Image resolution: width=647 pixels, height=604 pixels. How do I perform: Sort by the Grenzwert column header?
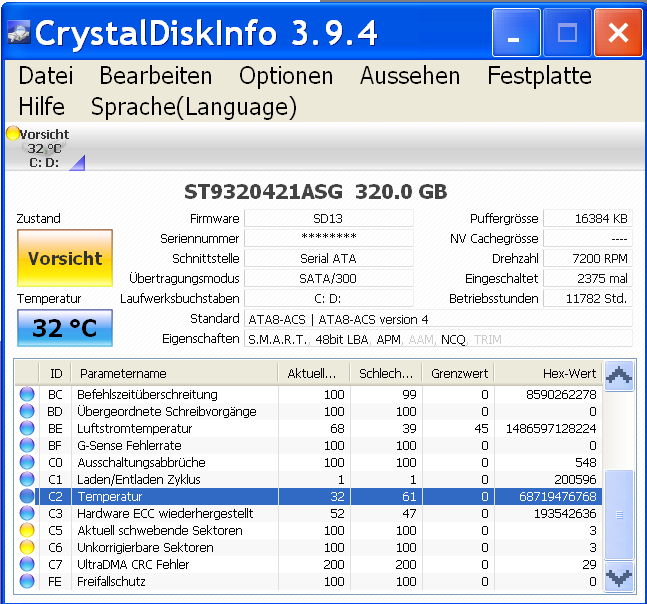pos(458,373)
